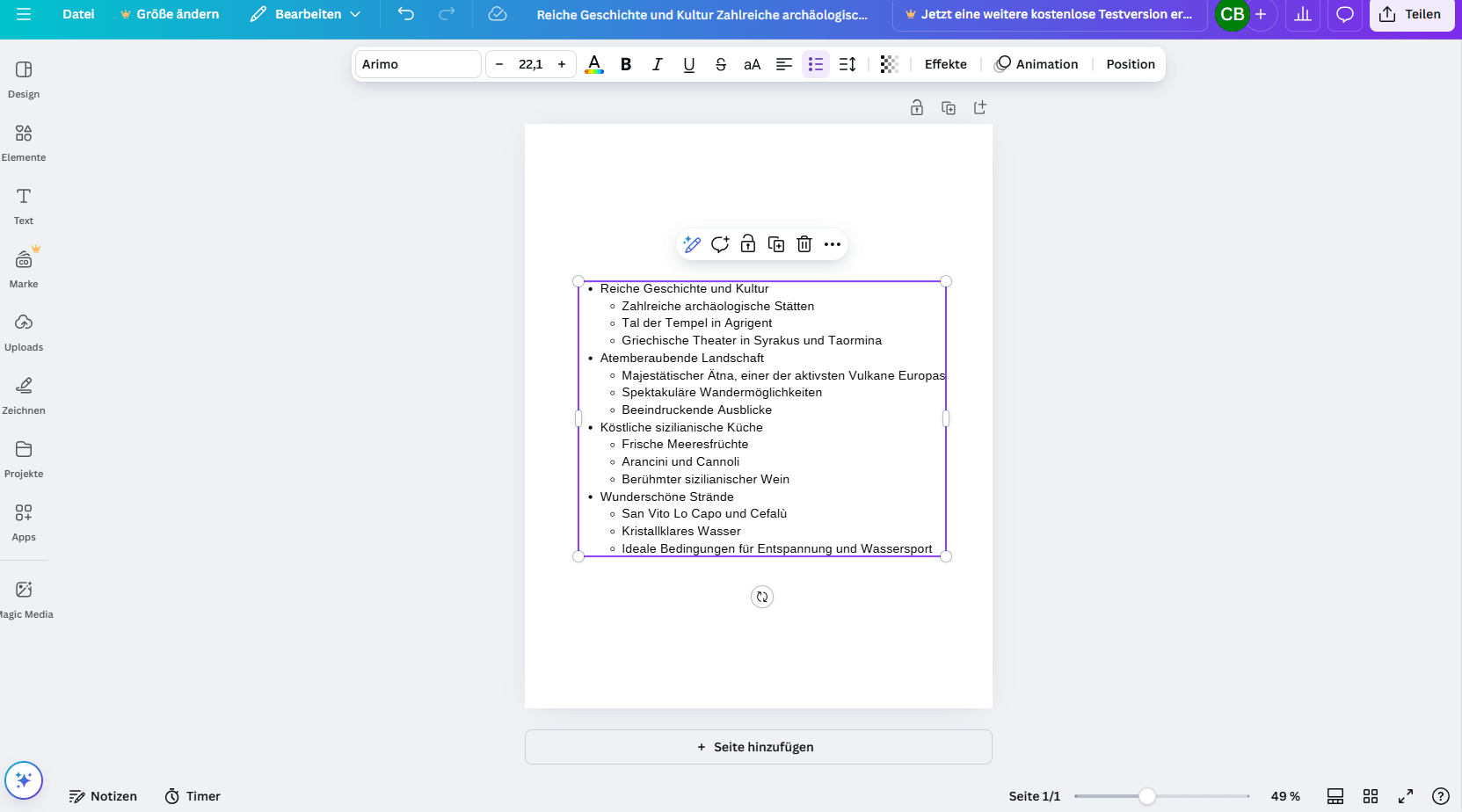Open the Datei menu
Screen dimensions: 1462x812
(78, 14)
